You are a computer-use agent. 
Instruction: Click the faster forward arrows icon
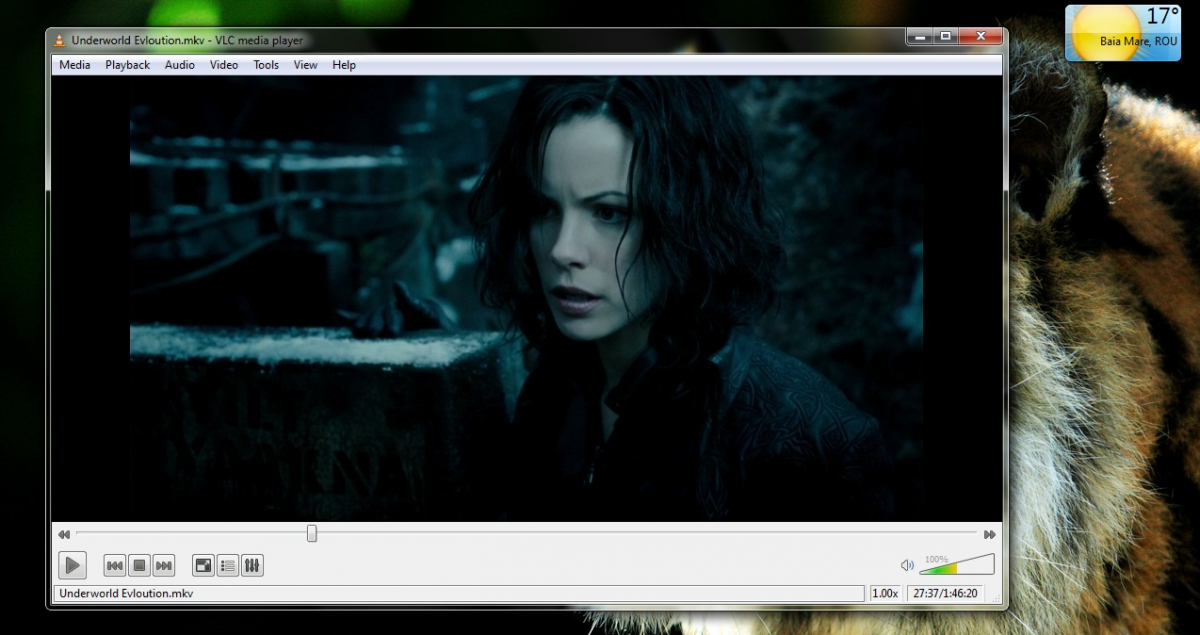[x=989, y=535]
